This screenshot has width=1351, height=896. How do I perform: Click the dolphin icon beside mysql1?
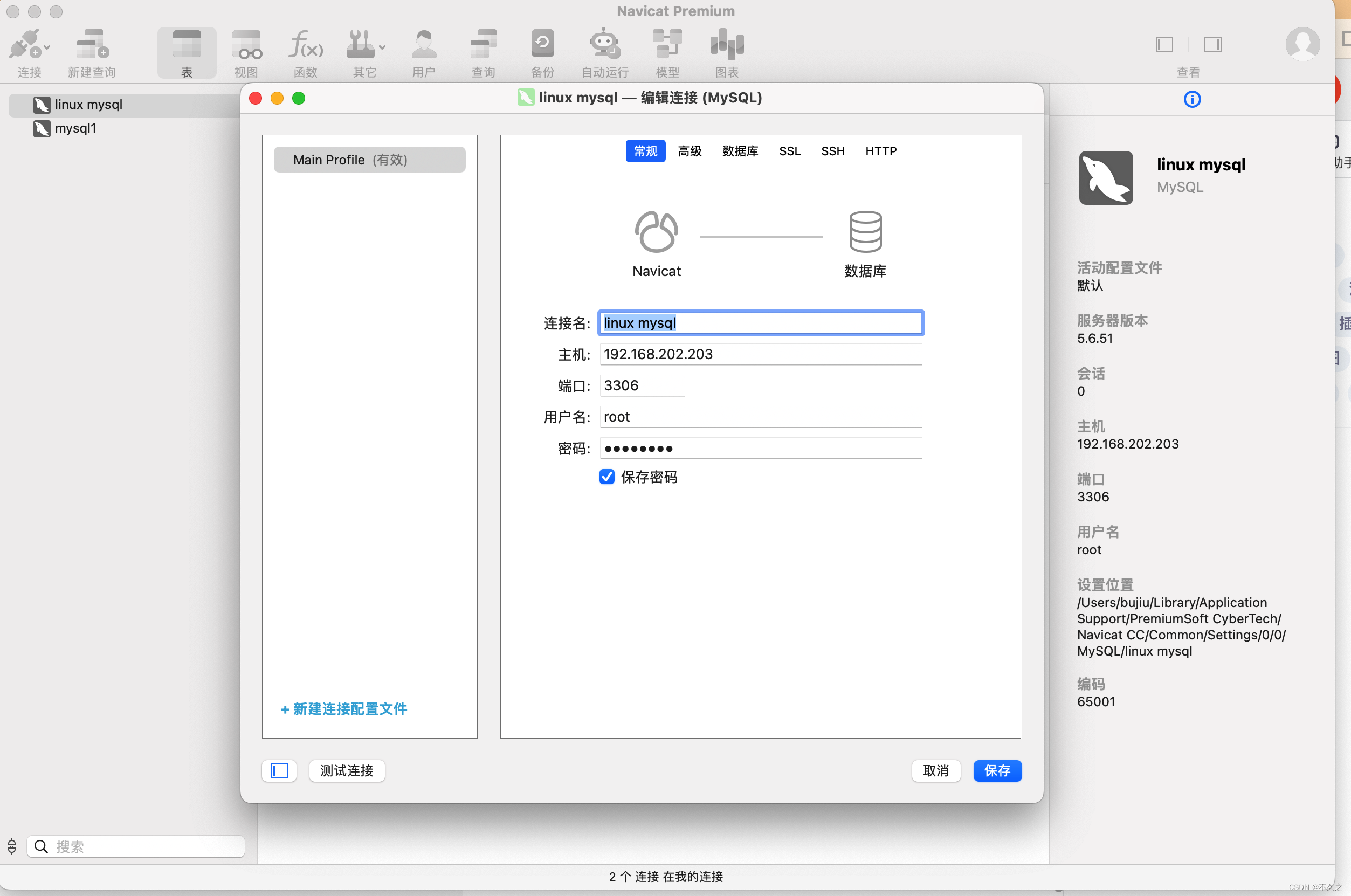point(42,128)
